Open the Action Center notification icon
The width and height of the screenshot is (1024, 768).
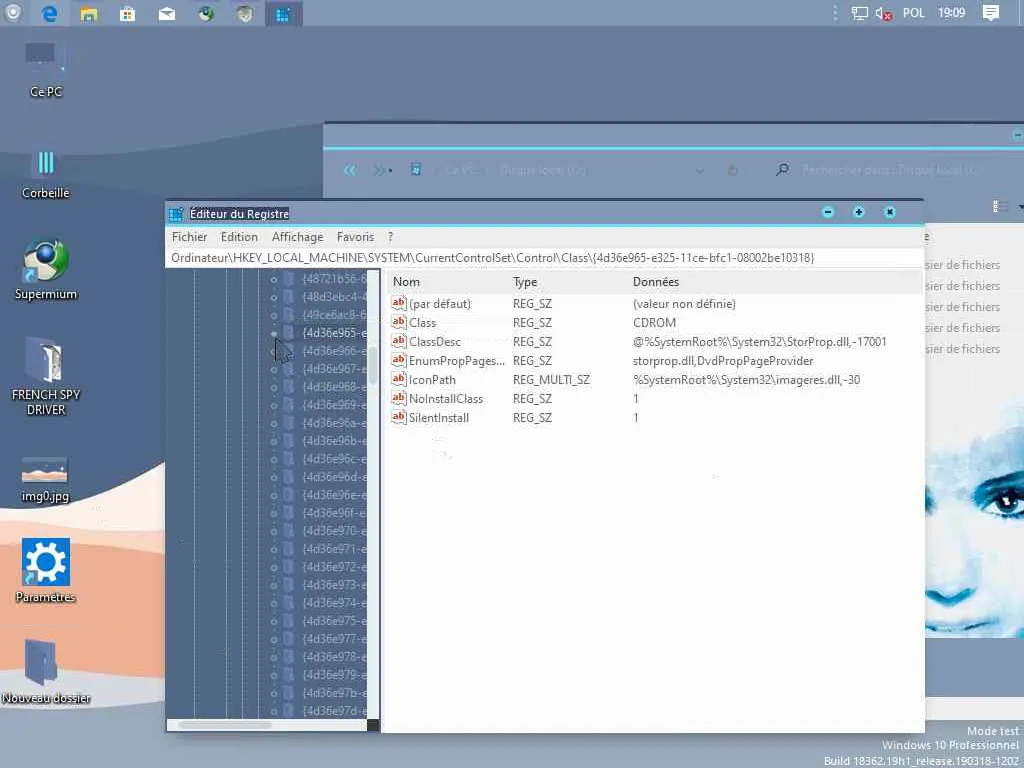pyautogui.click(x=991, y=13)
